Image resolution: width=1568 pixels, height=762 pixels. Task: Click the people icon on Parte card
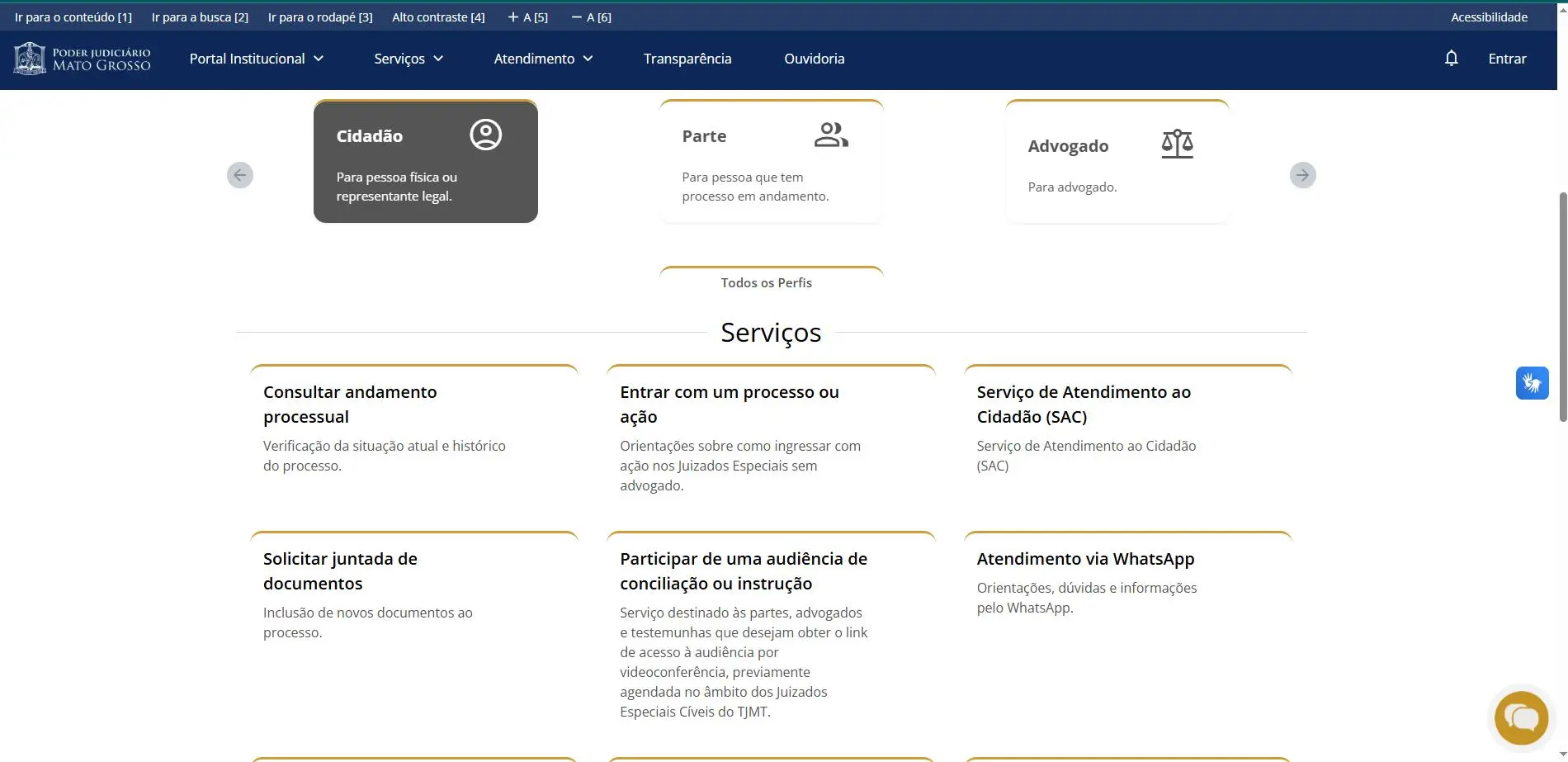(x=830, y=135)
